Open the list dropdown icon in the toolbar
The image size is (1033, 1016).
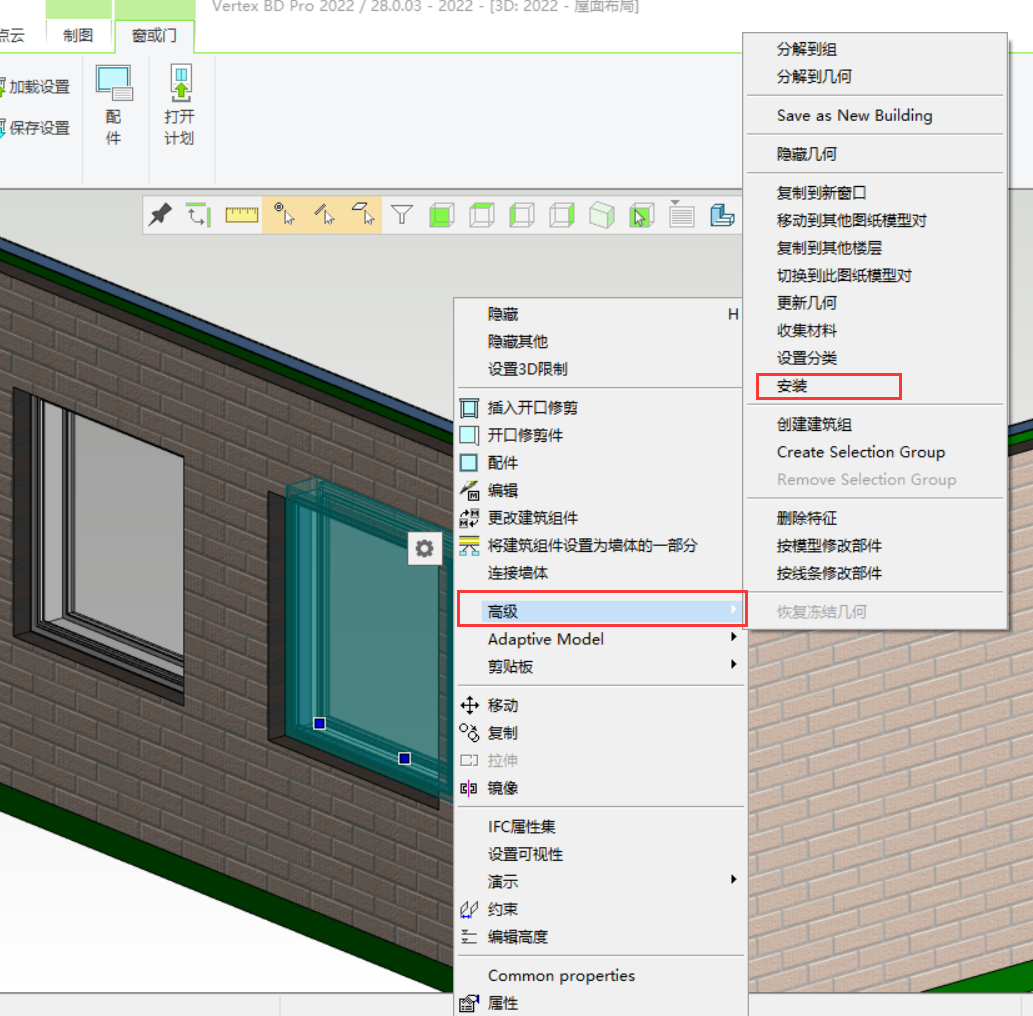point(681,214)
